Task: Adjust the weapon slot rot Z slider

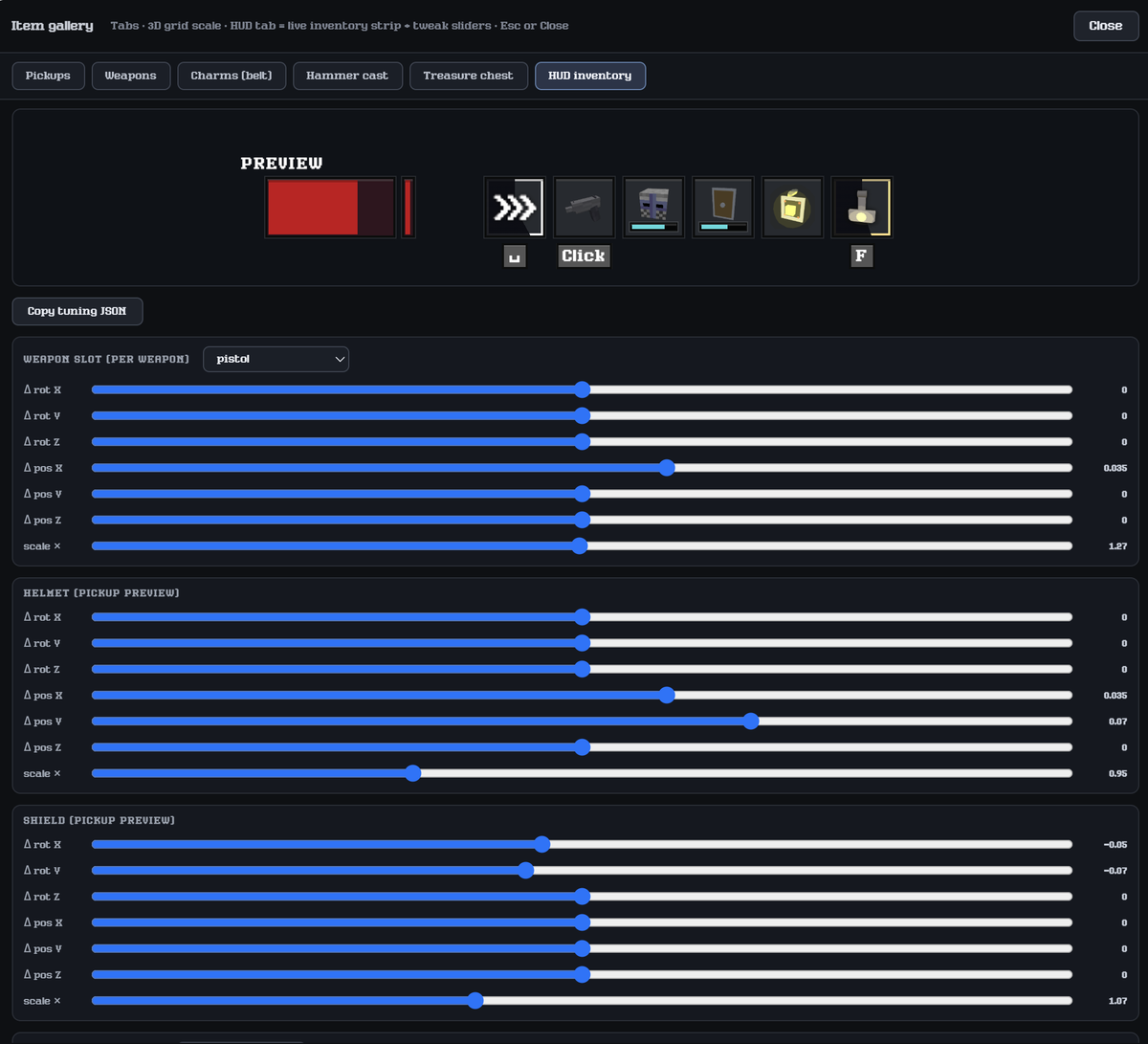Action: [582, 442]
